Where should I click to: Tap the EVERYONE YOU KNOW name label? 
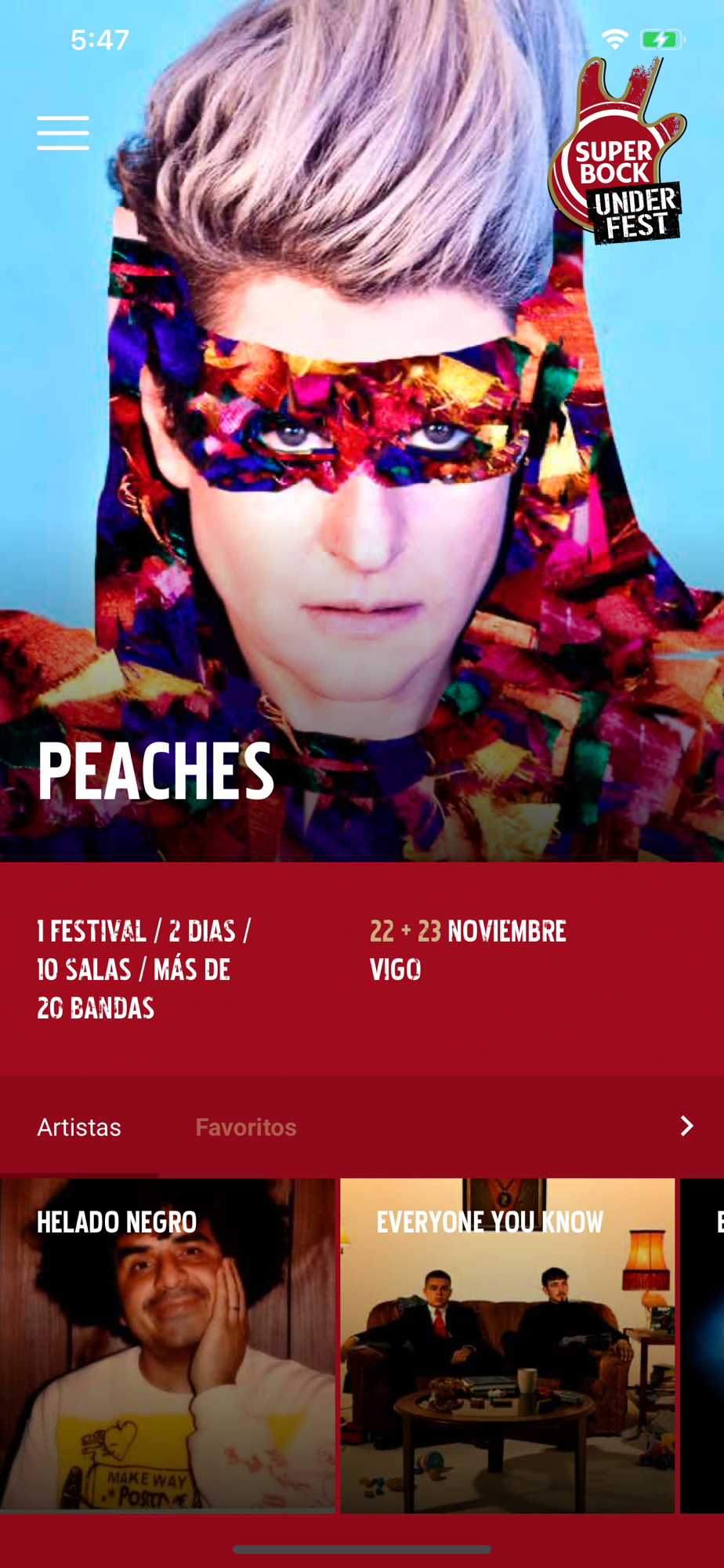[490, 1222]
